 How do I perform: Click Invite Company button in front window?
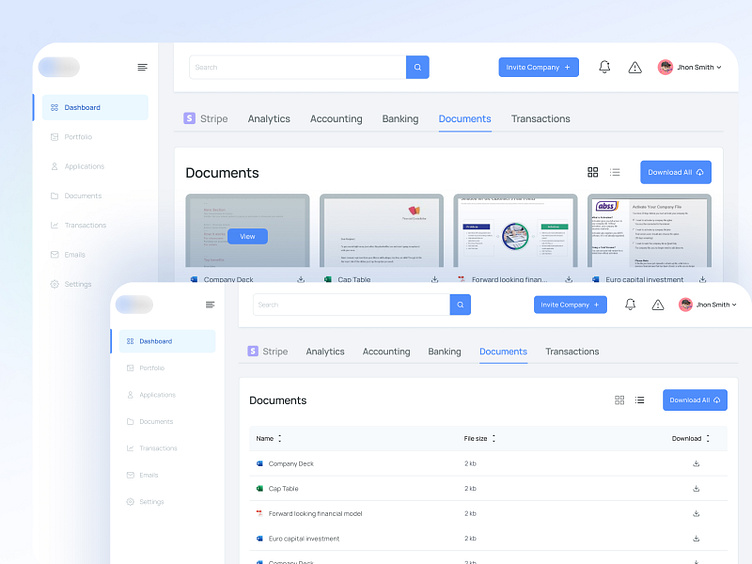(x=570, y=305)
